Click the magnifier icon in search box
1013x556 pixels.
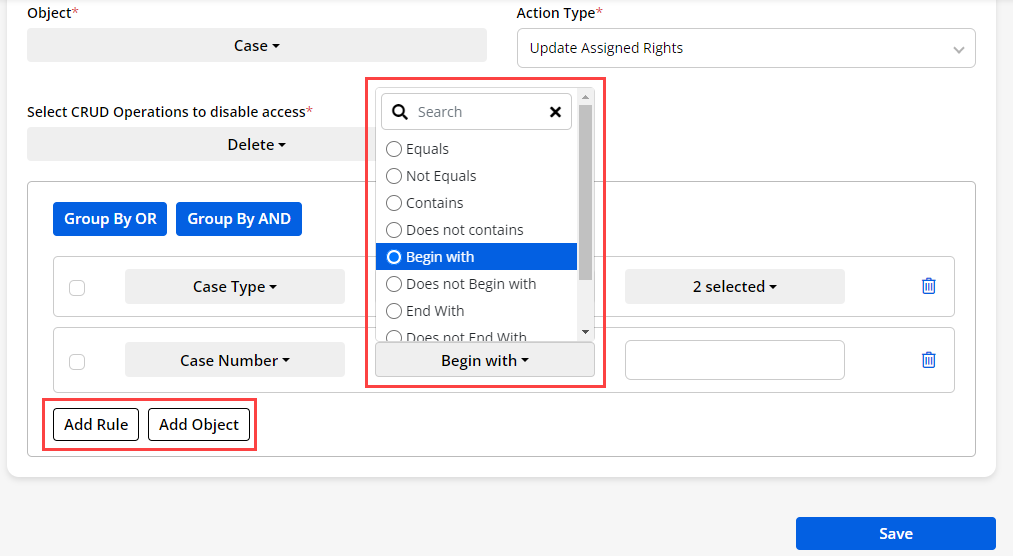tap(401, 112)
